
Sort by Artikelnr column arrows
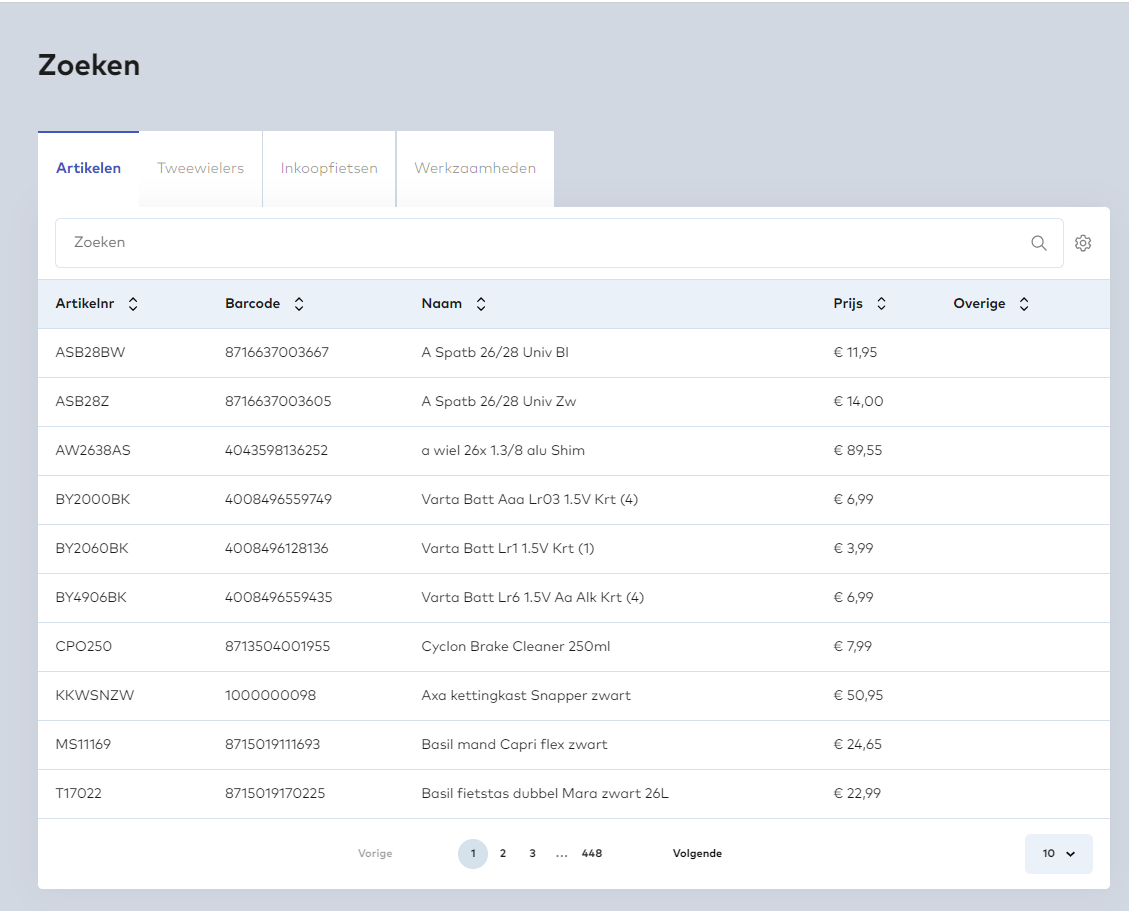133,304
